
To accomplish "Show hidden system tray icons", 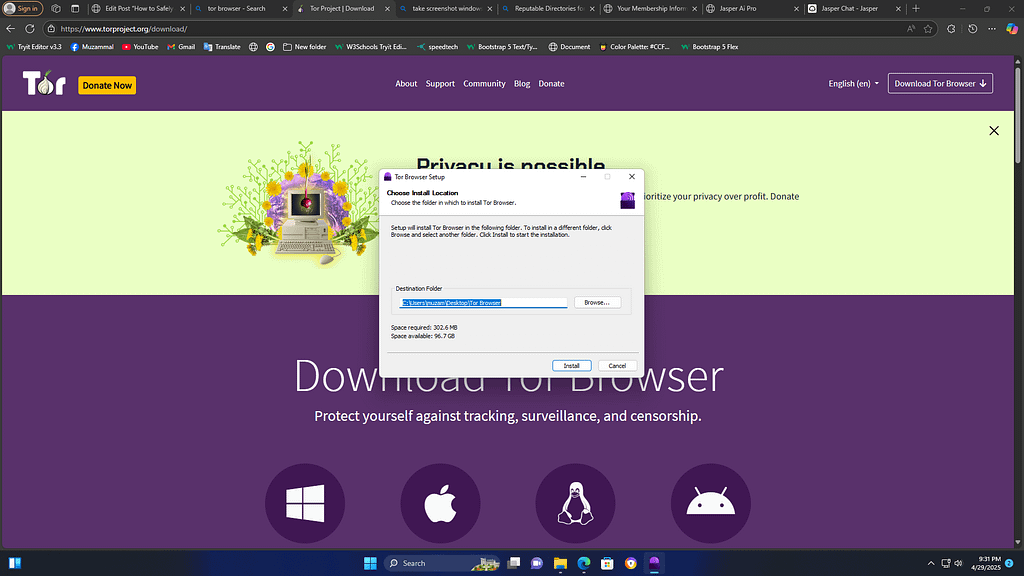I will [931, 563].
